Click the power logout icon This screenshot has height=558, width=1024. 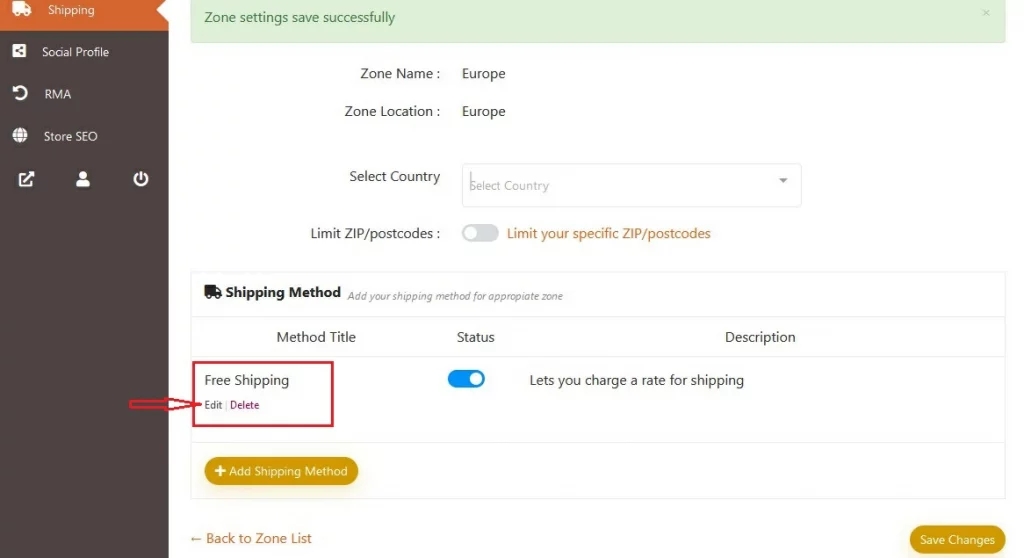click(x=140, y=179)
